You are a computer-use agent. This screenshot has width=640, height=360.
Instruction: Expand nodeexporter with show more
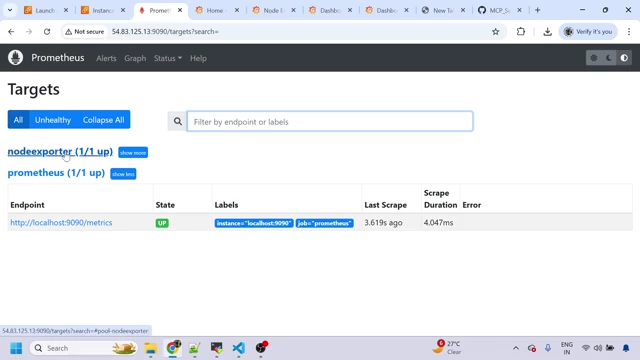133,153
